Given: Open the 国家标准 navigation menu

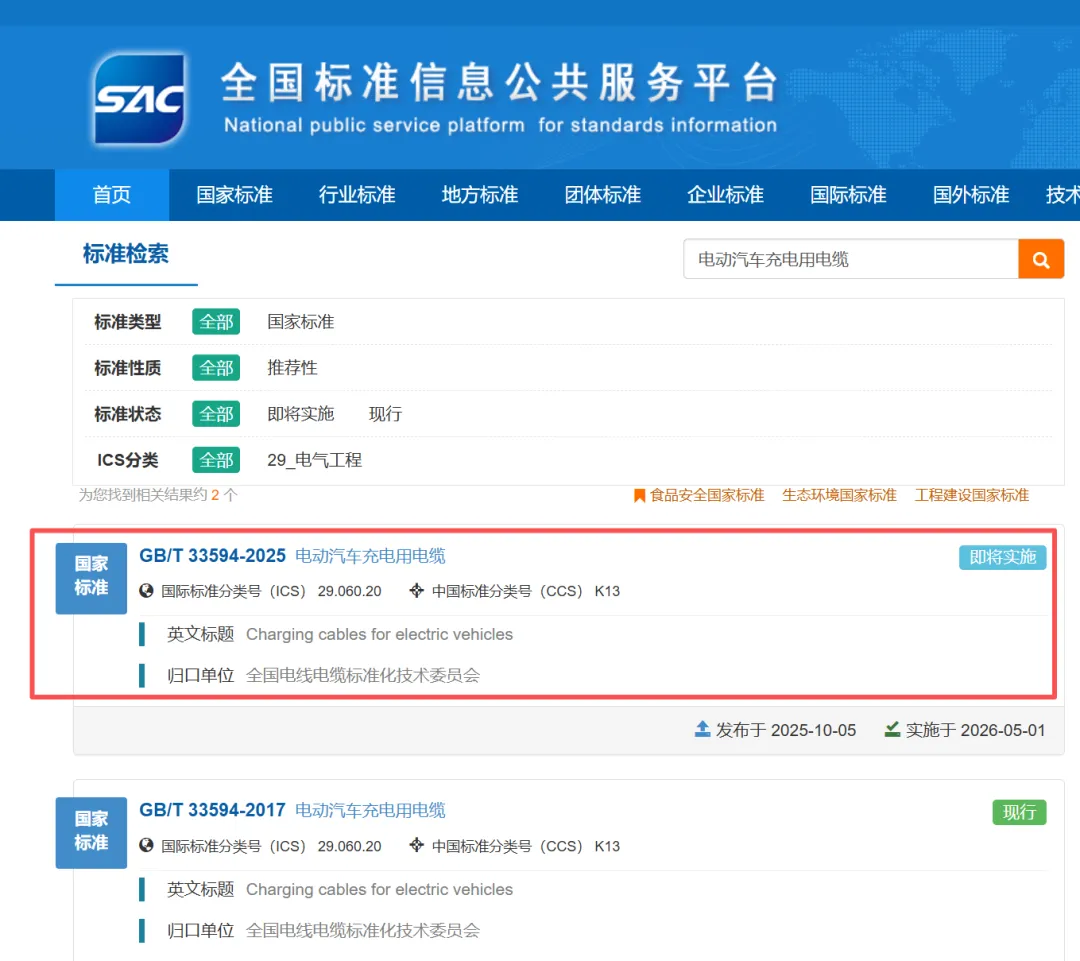Looking at the screenshot, I should pyautogui.click(x=234, y=195).
